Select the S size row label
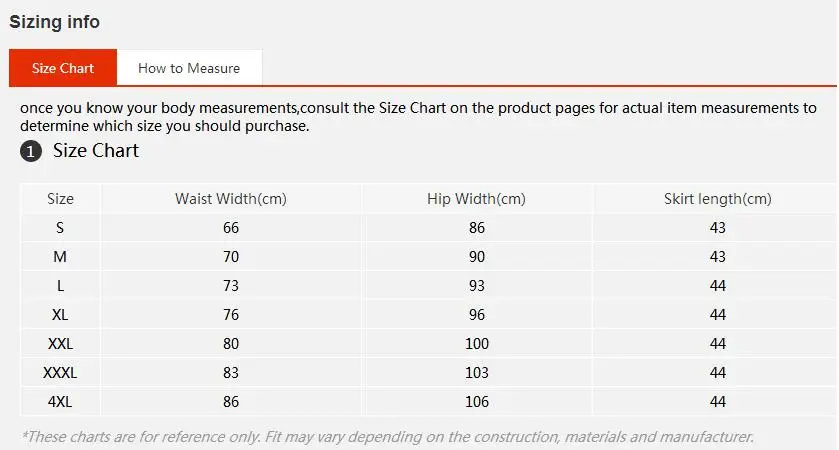The height and width of the screenshot is (450, 839). tap(60, 228)
